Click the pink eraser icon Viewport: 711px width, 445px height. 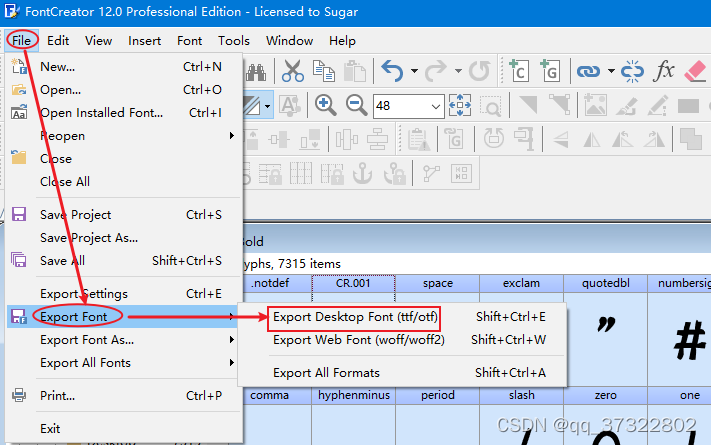(695, 71)
